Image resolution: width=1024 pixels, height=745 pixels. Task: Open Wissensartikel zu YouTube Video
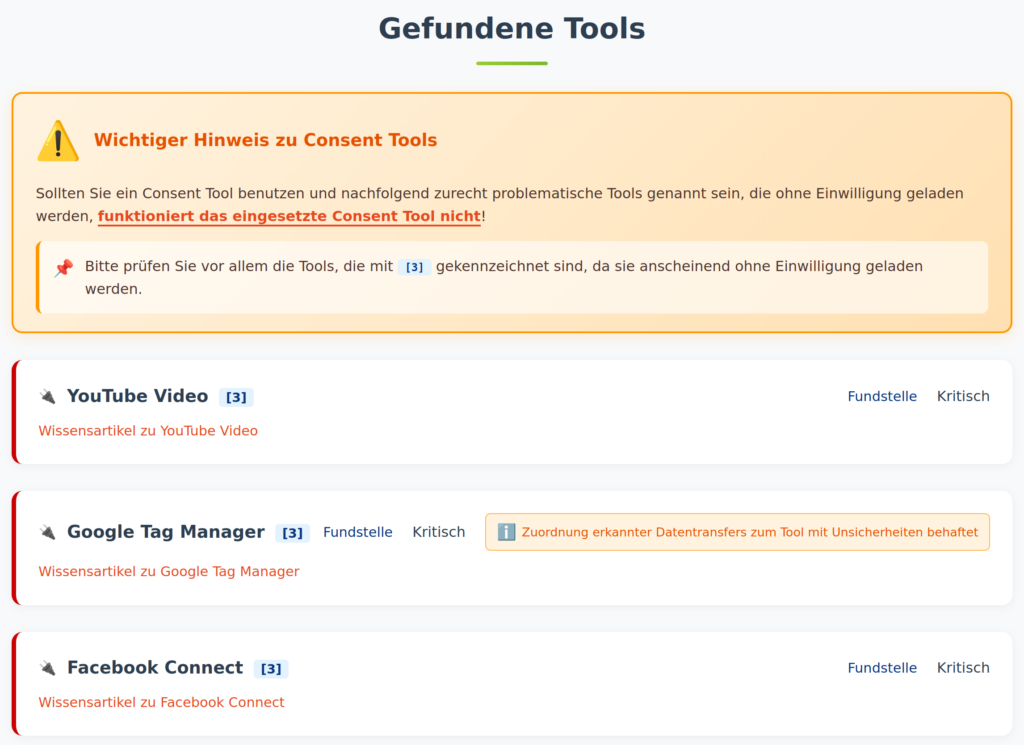click(x=148, y=431)
